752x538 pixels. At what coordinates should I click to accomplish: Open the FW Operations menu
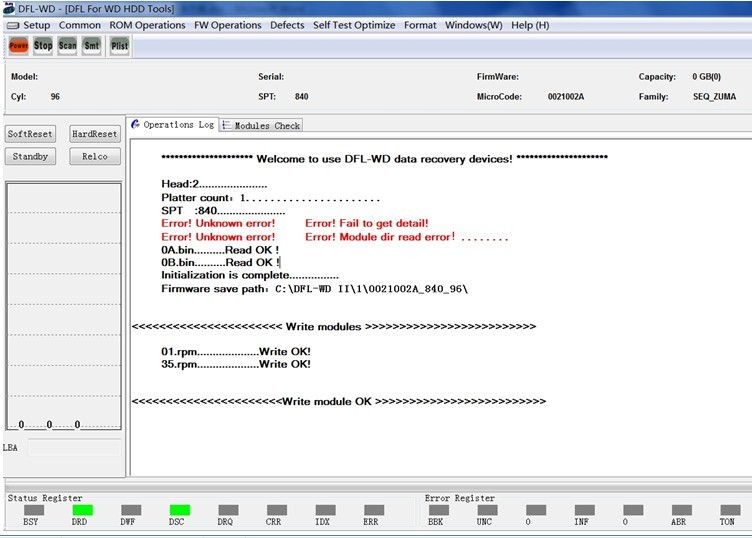pyautogui.click(x=228, y=25)
